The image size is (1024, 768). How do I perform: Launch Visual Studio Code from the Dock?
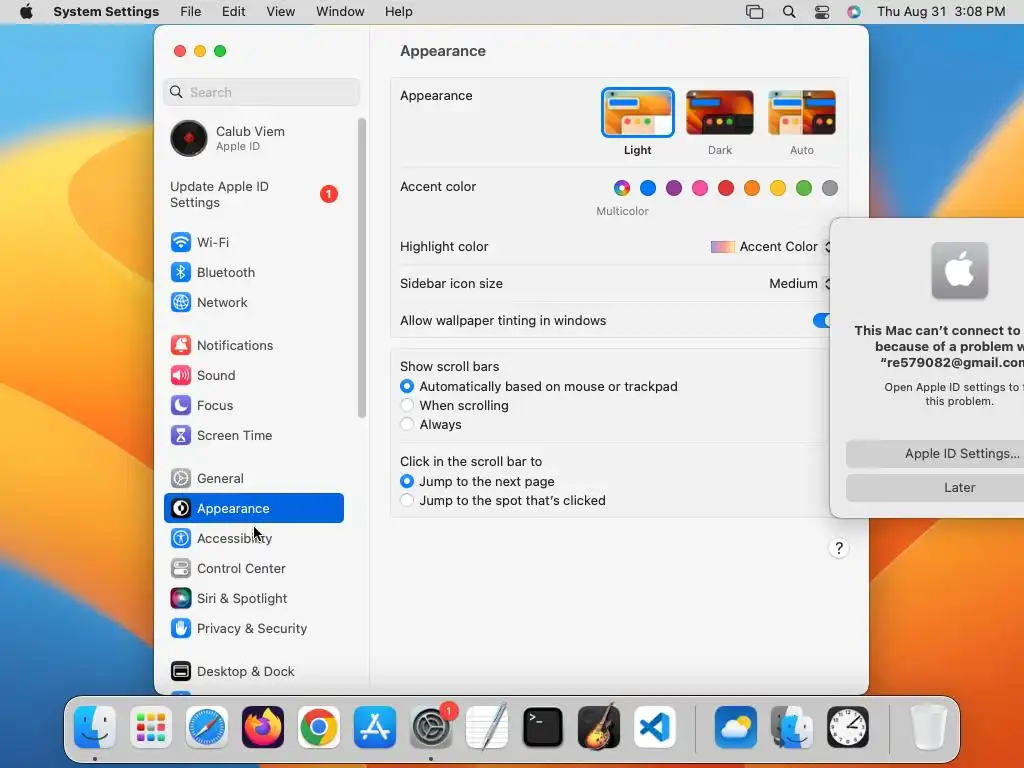pyautogui.click(x=654, y=727)
